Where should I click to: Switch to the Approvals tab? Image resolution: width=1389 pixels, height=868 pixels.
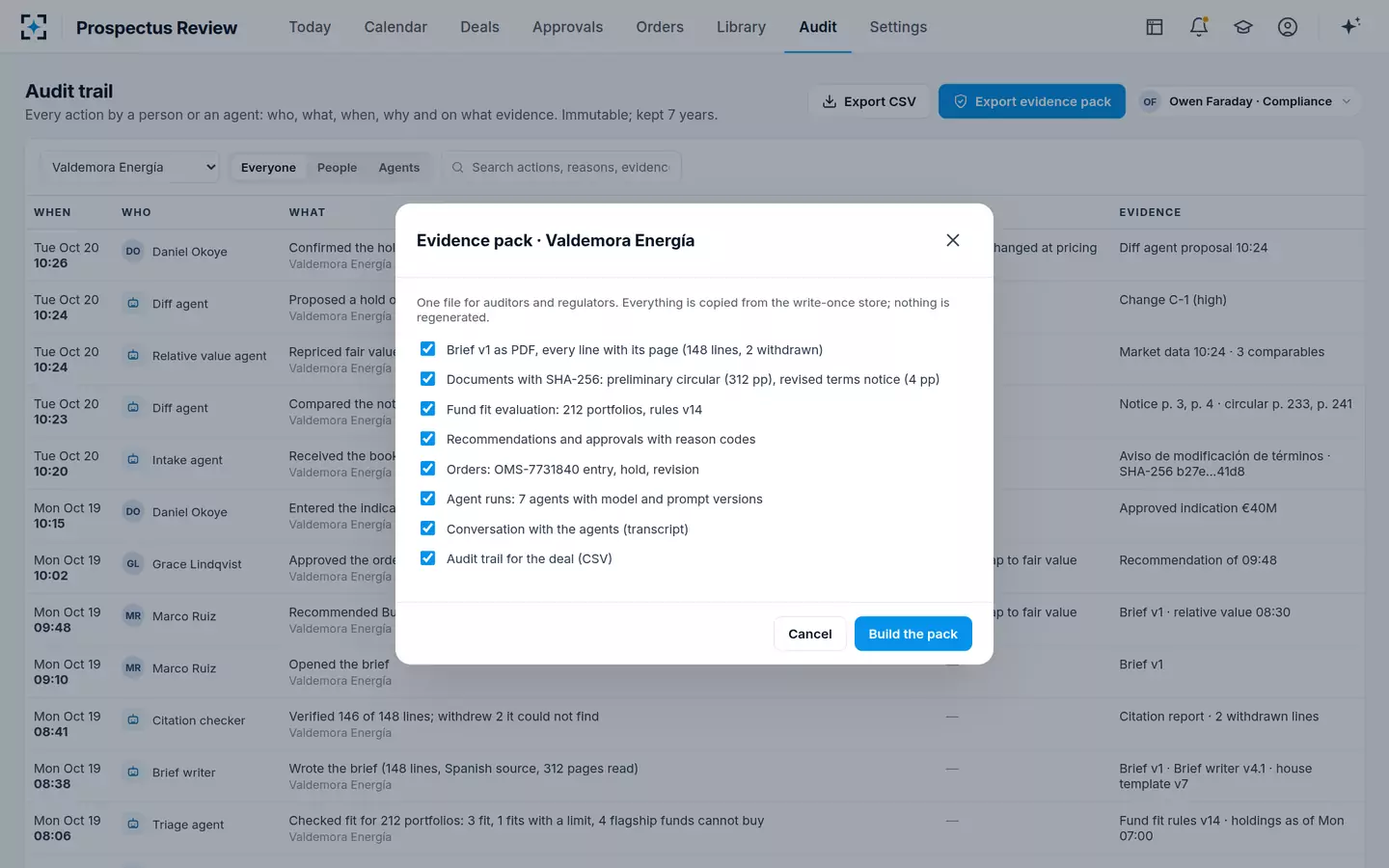coord(567,27)
